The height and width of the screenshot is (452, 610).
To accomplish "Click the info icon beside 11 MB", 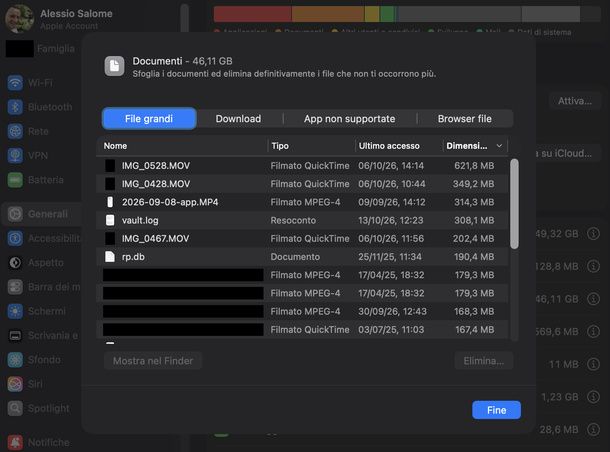I will (x=593, y=364).
